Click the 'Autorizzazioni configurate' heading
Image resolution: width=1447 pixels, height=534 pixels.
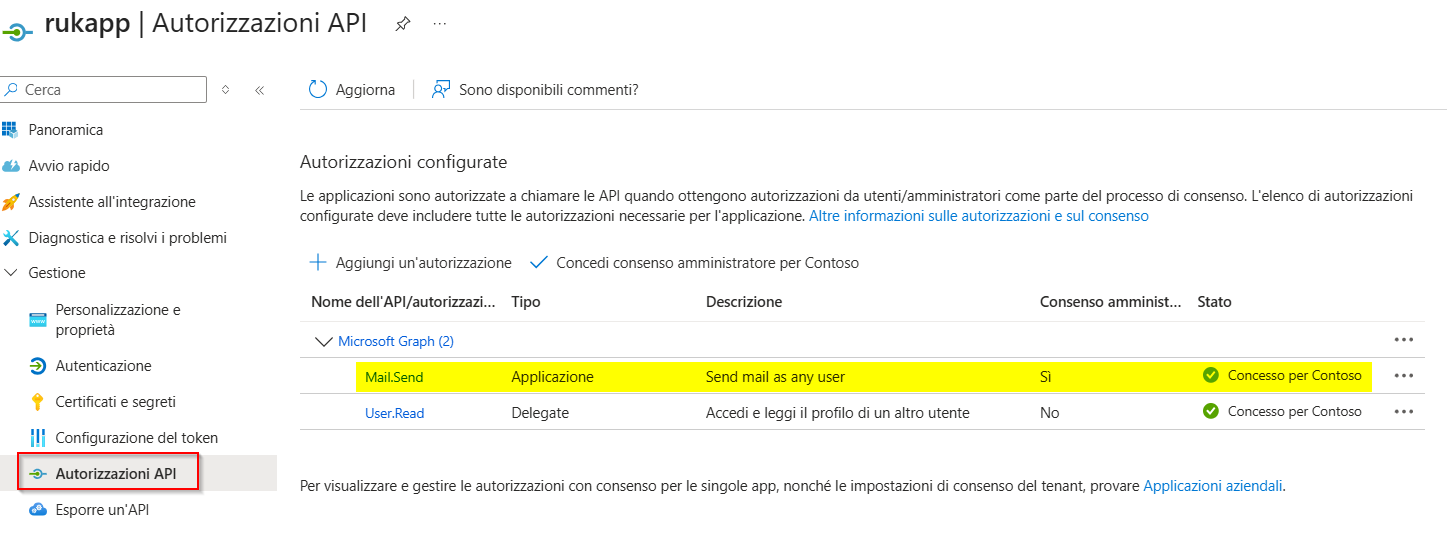404,161
